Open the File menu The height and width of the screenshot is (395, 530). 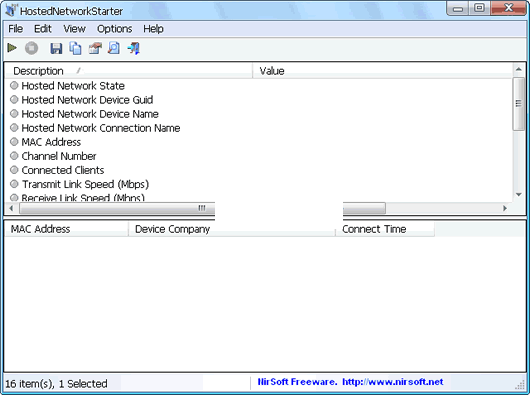coord(16,29)
